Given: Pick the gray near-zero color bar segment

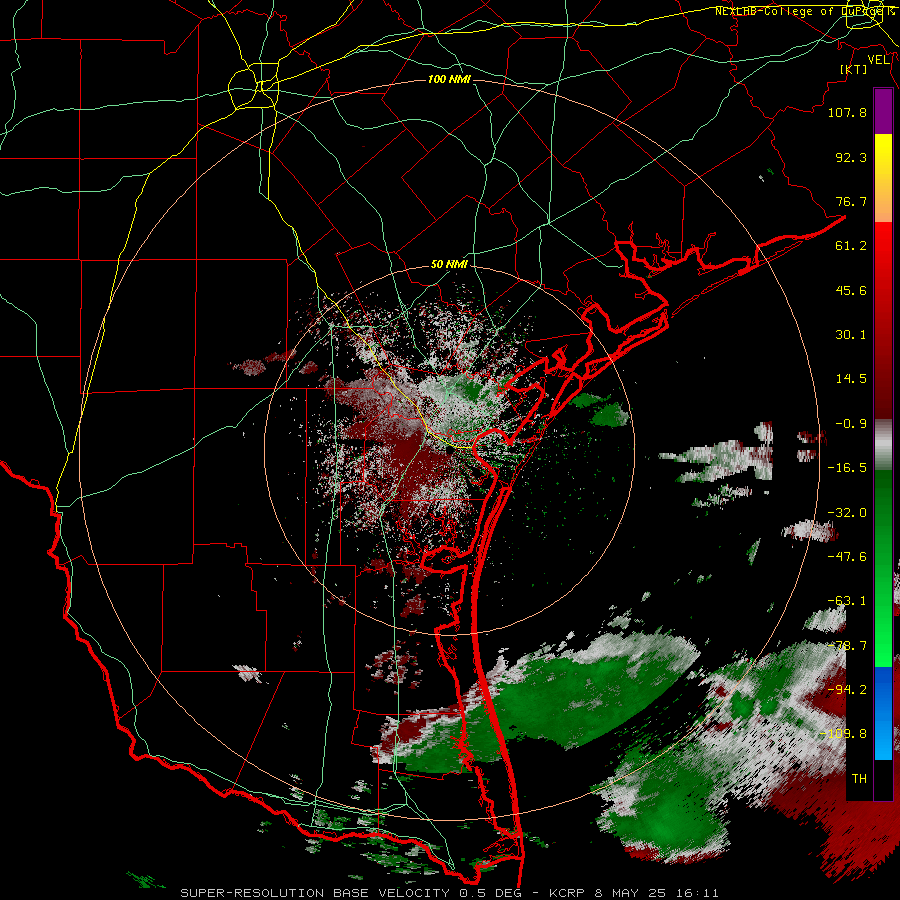Looking at the screenshot, I should 883,445.
